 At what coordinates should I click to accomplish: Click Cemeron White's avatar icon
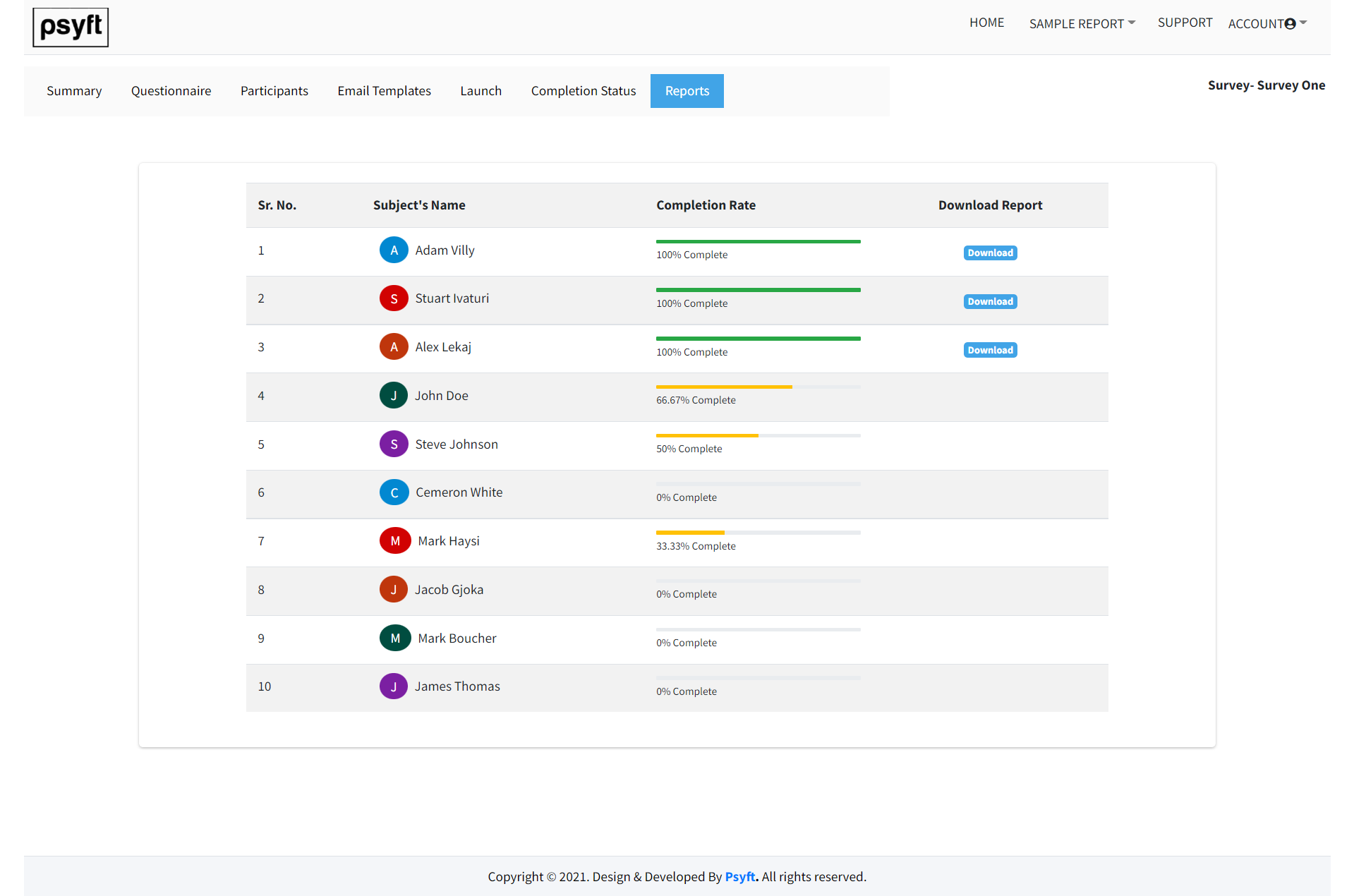point(394,492)
